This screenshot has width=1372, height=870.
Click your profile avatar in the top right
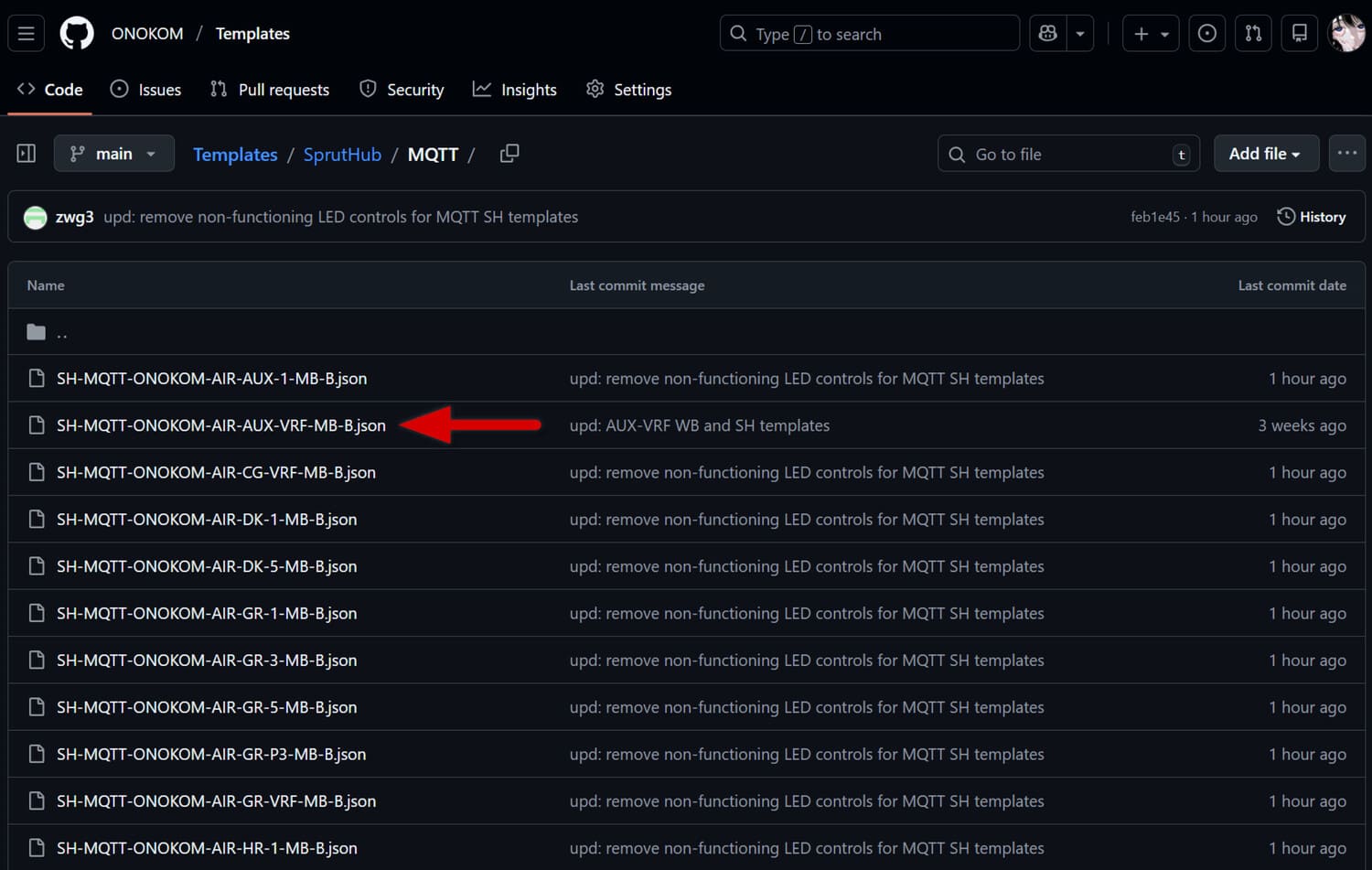[x=1346, y=33]
